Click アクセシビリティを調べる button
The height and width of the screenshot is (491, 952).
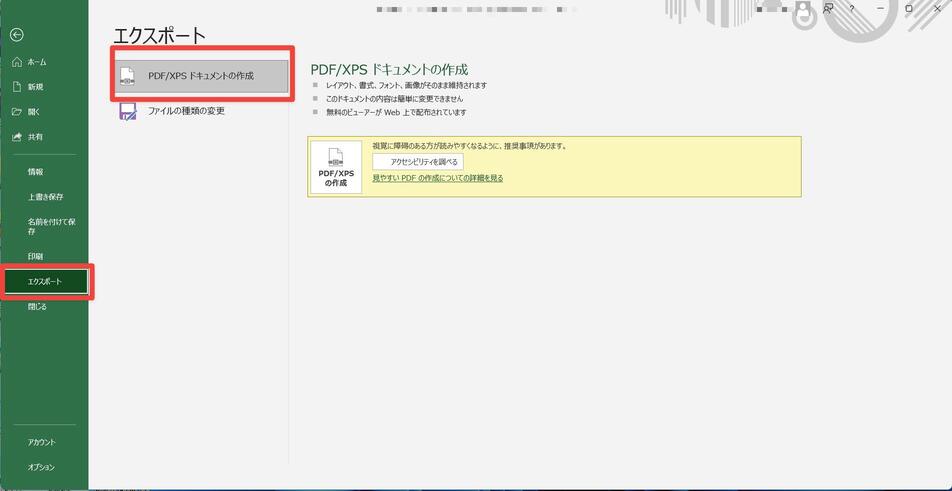[x=418, y=161]
